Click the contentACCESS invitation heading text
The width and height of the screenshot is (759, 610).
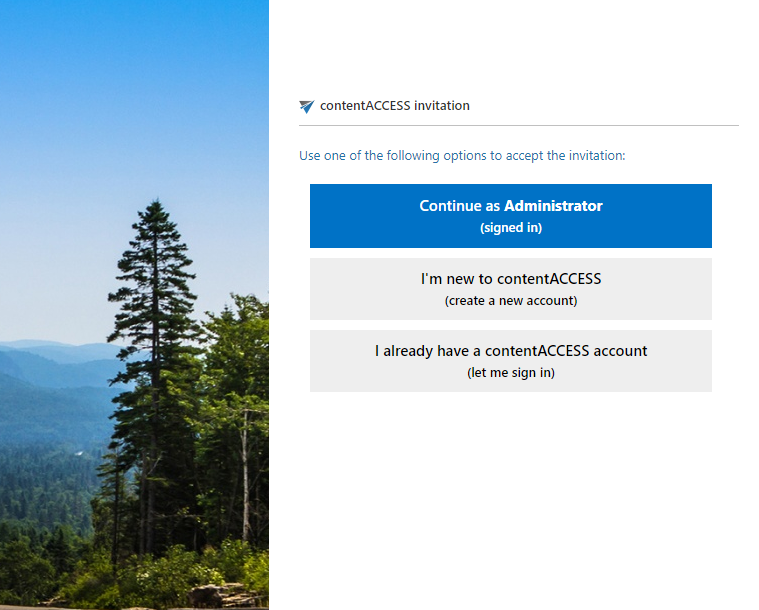(x=395, y=106)
